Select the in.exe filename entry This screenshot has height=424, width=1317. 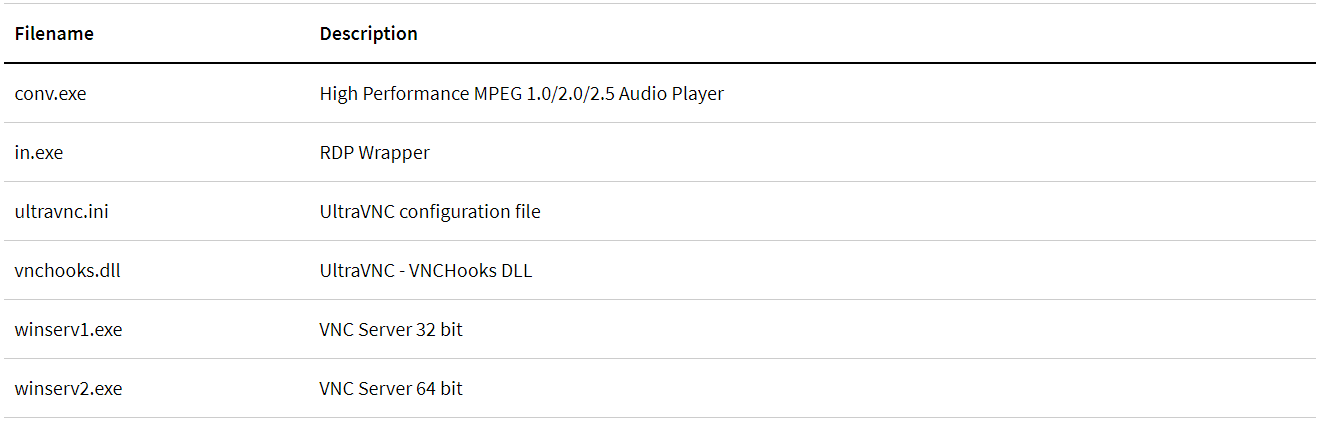click(x=39, y=153)
